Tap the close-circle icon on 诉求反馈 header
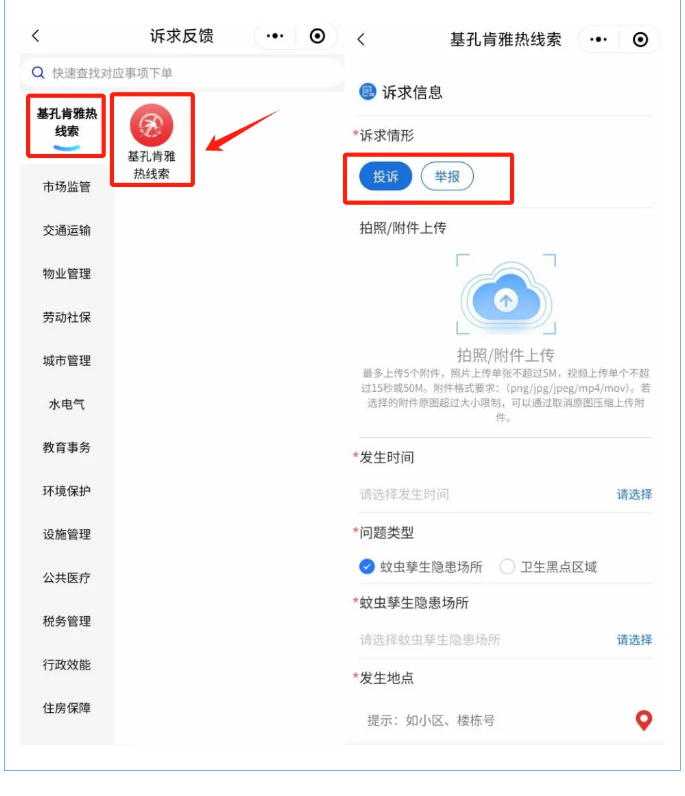Screen dimensions: 685x796 point(317,36)
